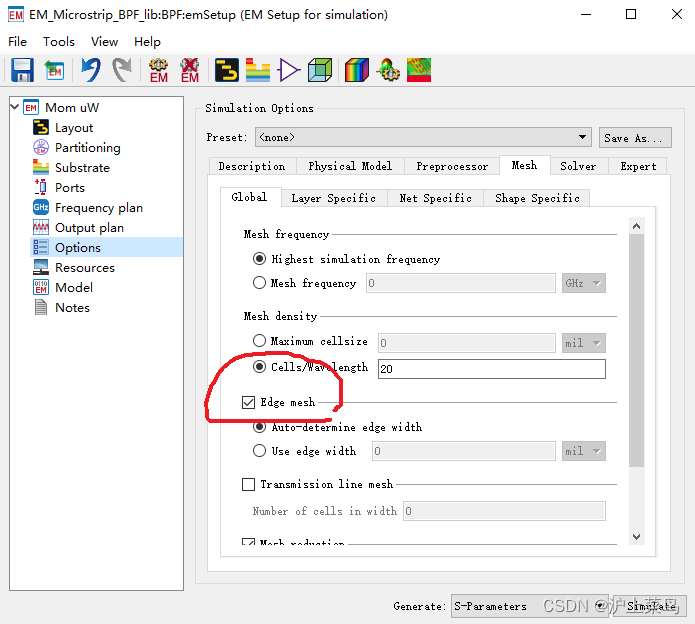695x624 pixels.
Task: Select Notes in the setup tree
Action: 72,307
